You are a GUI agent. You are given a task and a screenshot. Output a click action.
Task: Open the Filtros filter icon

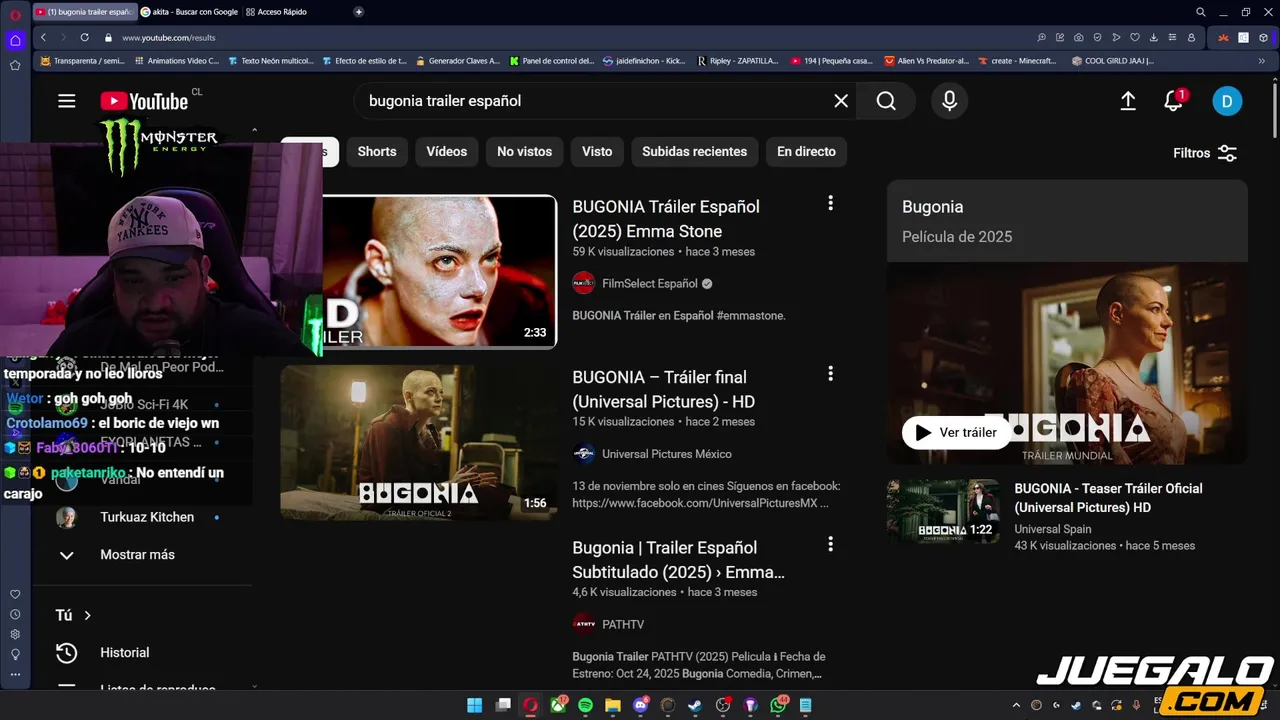pyautogui.click(x=1227, y=153)
